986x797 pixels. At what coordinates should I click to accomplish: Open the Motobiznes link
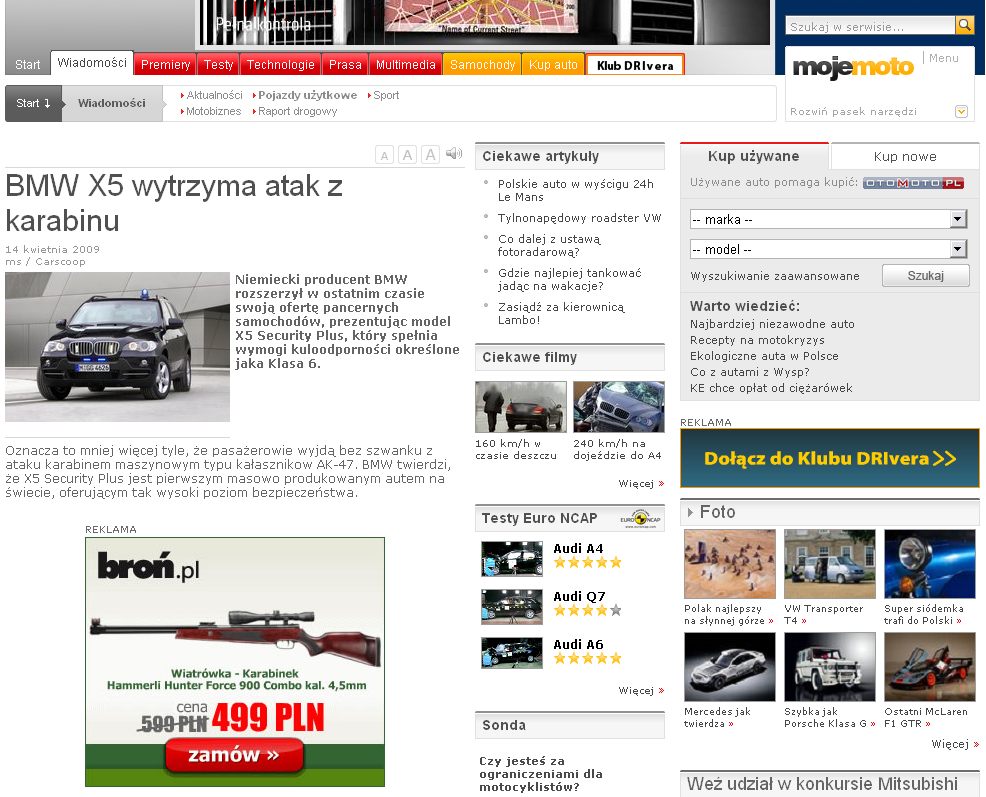[x=214, y=111]
